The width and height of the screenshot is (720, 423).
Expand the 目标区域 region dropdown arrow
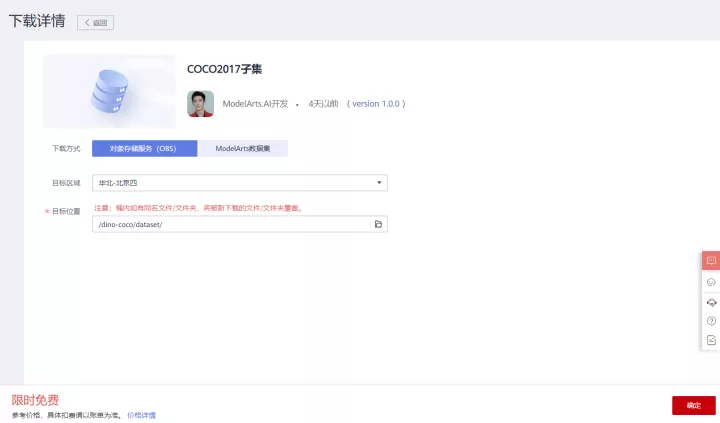click(x=379, y=183)
